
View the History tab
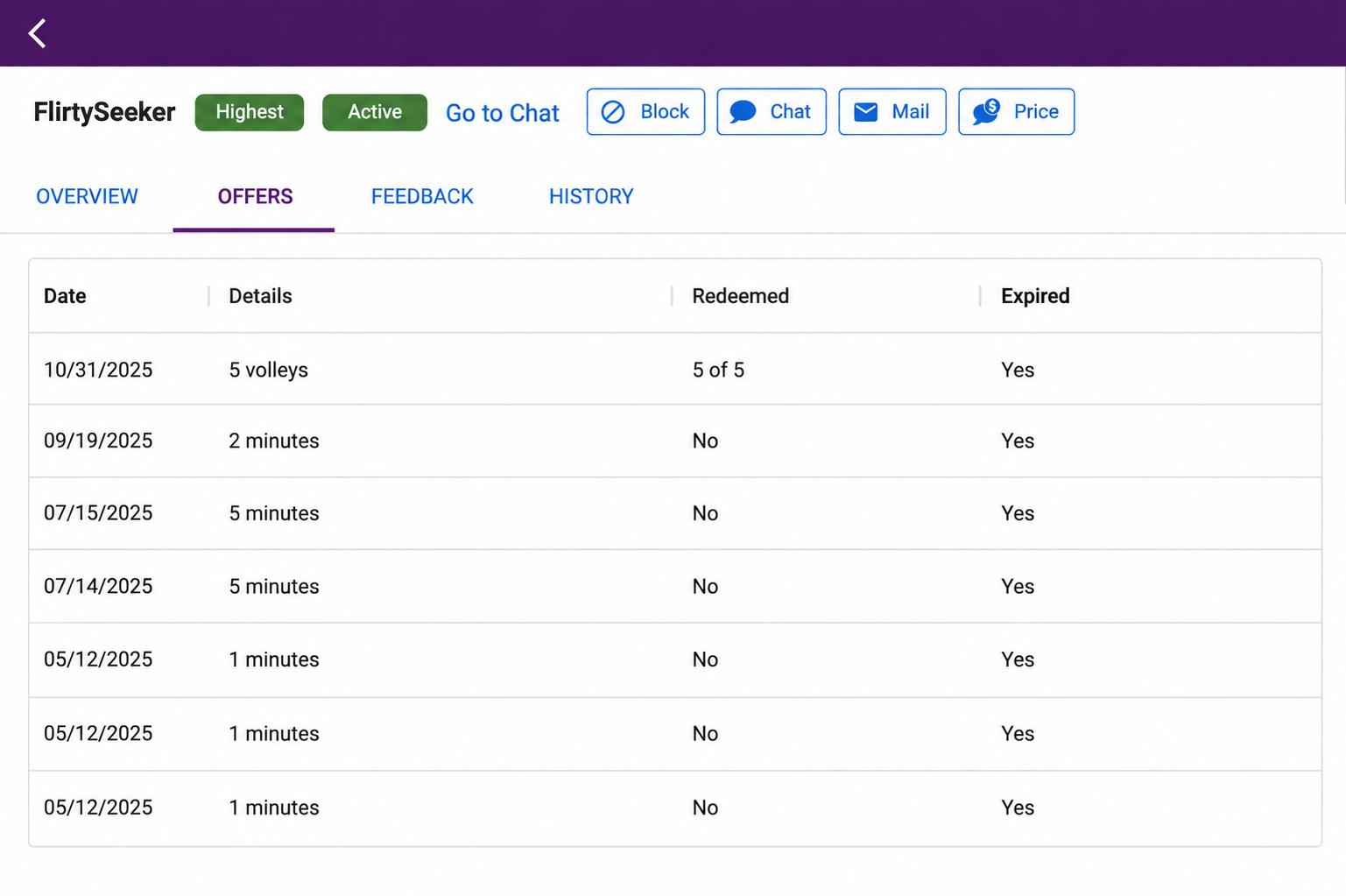point(591,196)
